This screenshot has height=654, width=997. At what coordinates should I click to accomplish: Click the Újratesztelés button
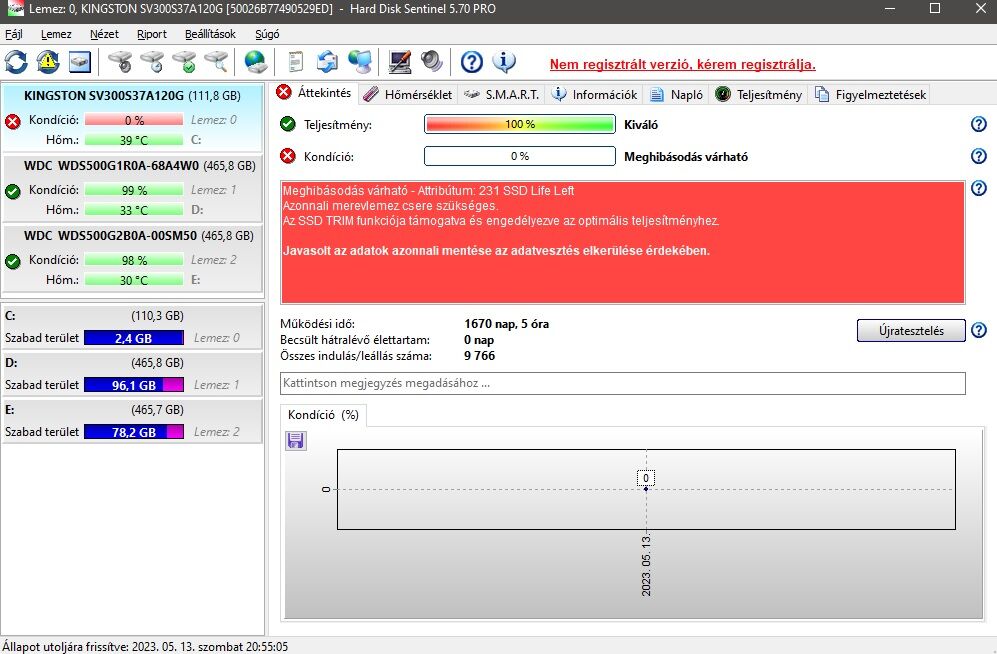click(x=911, y=330)
